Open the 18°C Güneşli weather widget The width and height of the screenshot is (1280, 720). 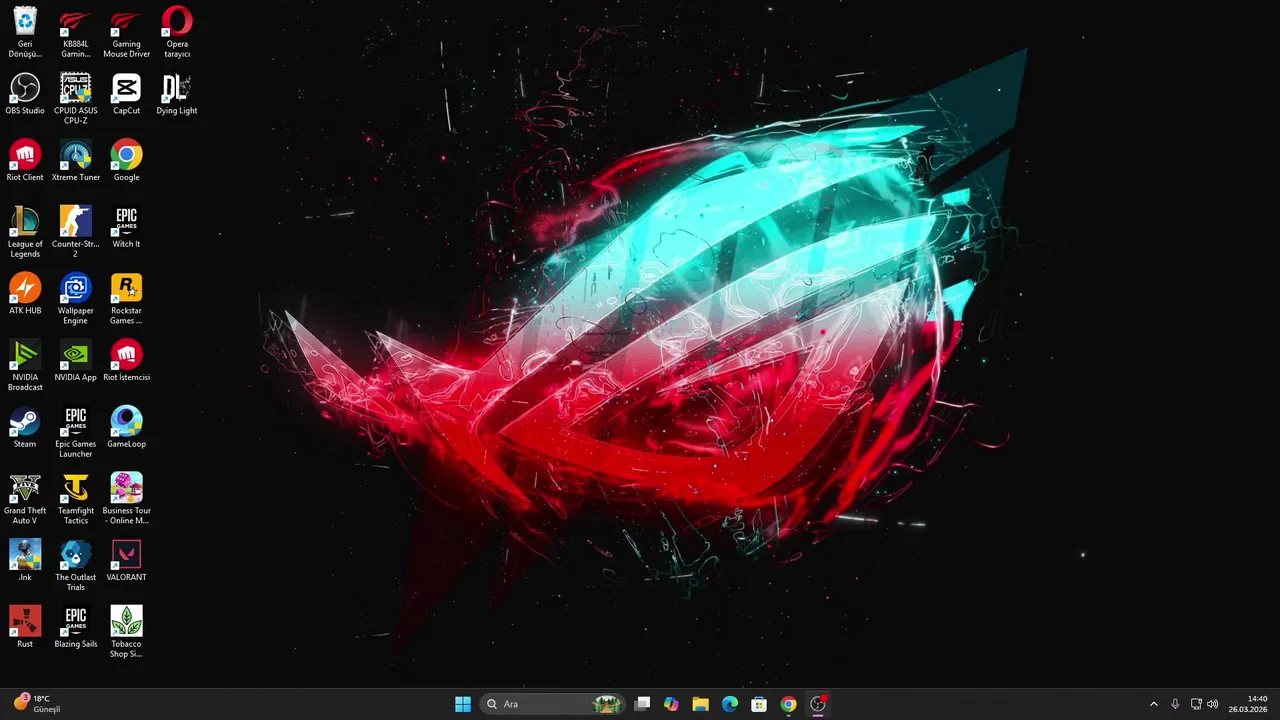click(x=38, y=704)
